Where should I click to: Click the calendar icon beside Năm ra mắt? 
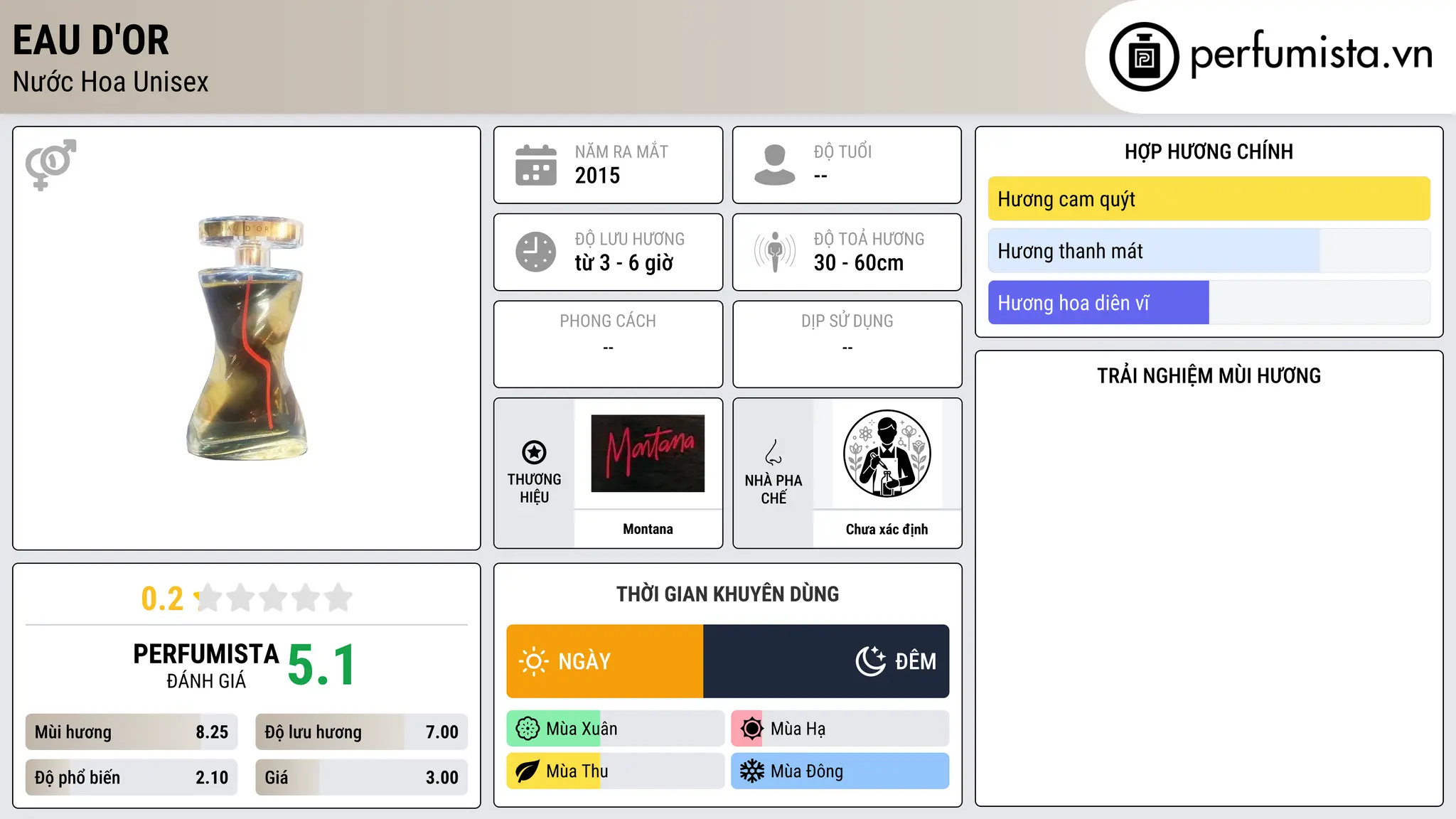point(536,165)
